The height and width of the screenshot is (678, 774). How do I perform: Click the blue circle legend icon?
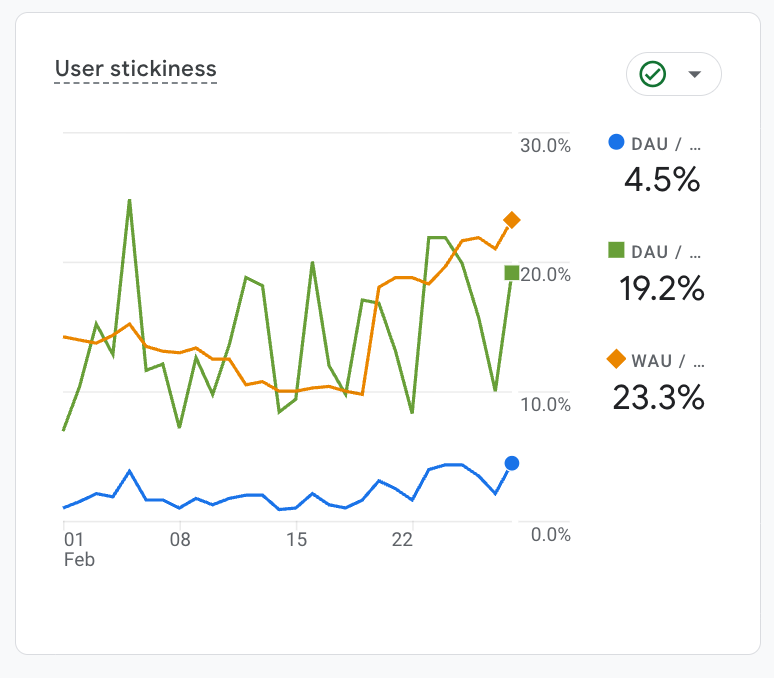[616, 143]
